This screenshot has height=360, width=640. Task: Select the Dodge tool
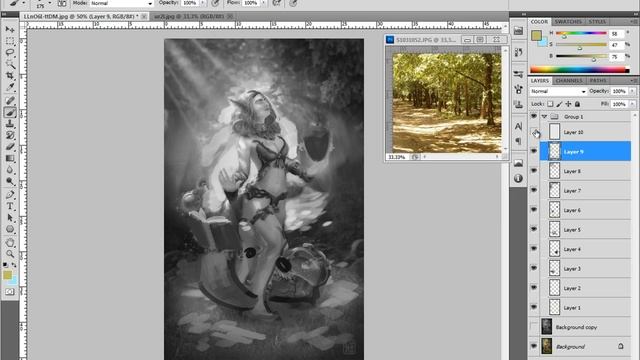click(10, 181)
